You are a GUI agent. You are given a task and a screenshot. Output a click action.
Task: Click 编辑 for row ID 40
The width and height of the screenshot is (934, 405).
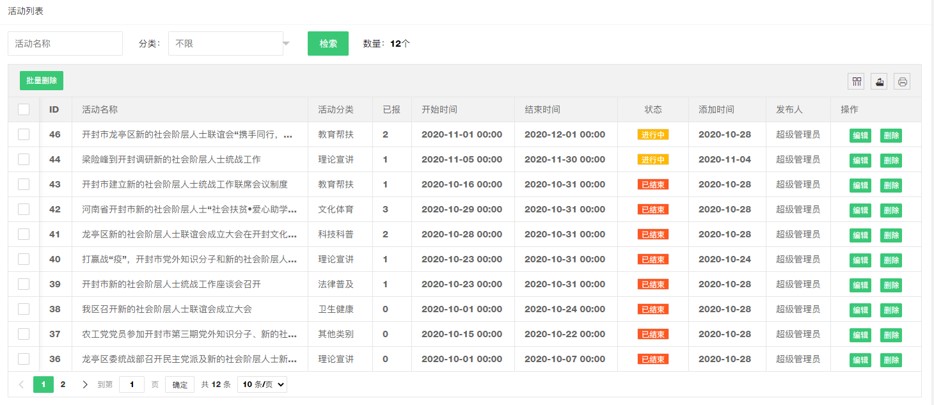[860, 260]
